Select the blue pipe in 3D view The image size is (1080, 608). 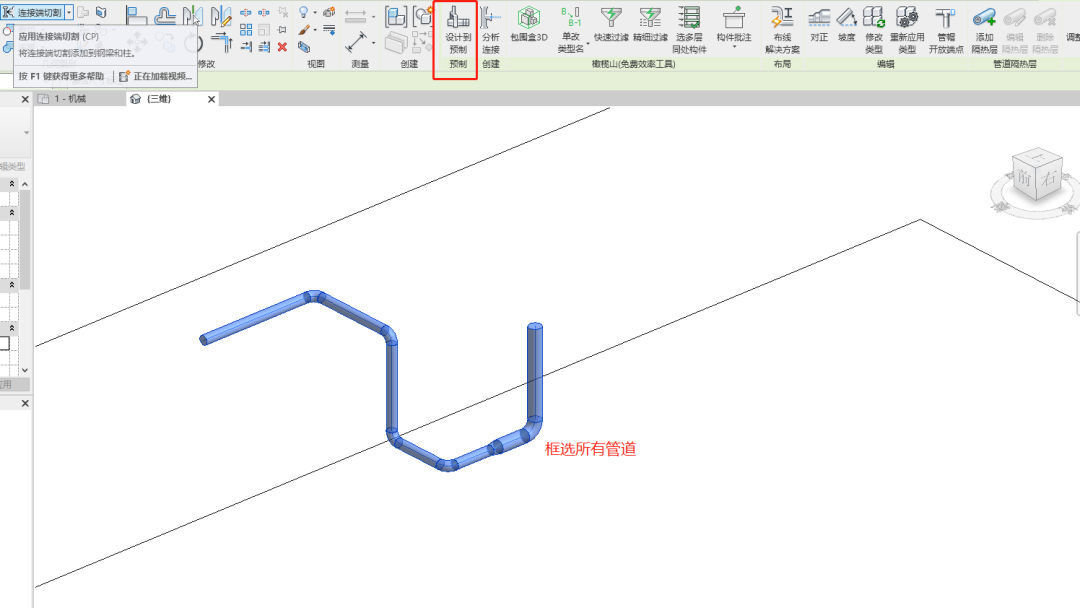[x=392, y=386]
